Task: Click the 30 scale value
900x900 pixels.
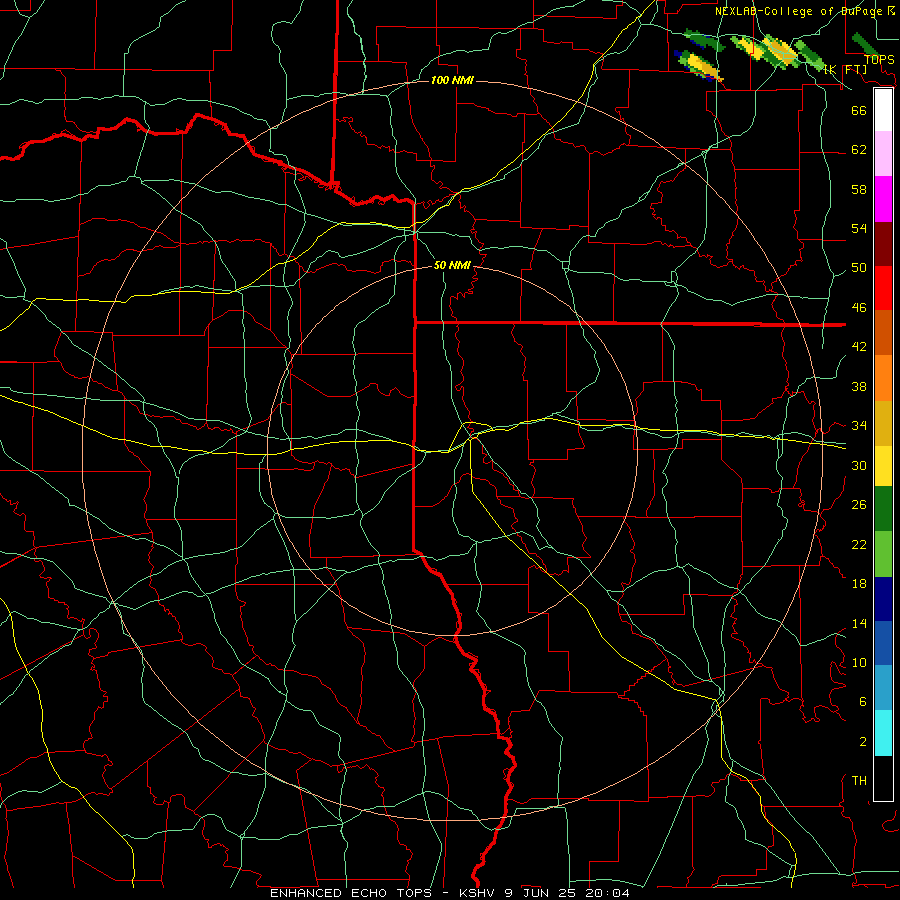Action: tap(859, 465)
